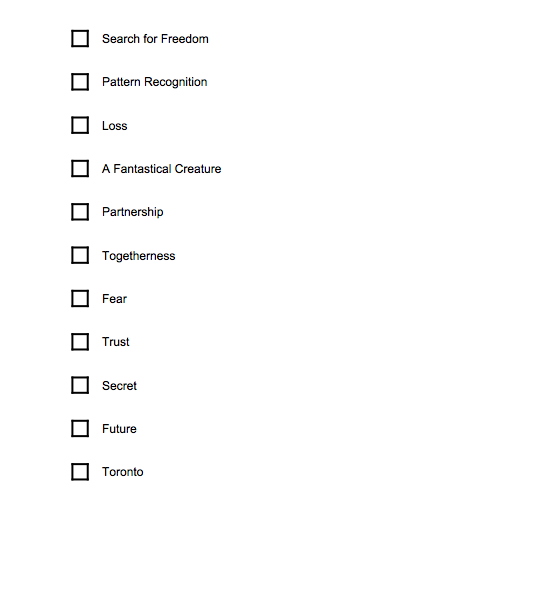Mark the Toronto checkbox
This screenshot has height=608, width=542.
click(80, 472)
